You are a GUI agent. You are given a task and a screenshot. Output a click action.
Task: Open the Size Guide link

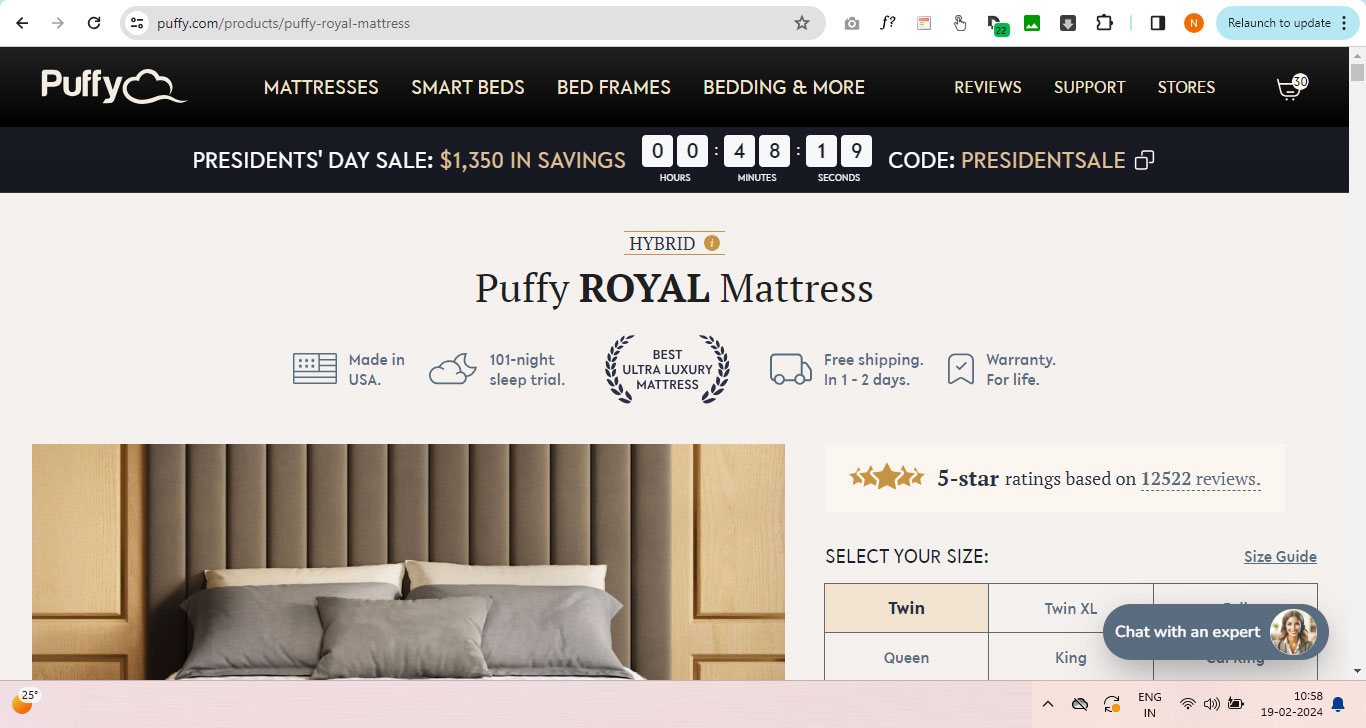(1280, 557)
